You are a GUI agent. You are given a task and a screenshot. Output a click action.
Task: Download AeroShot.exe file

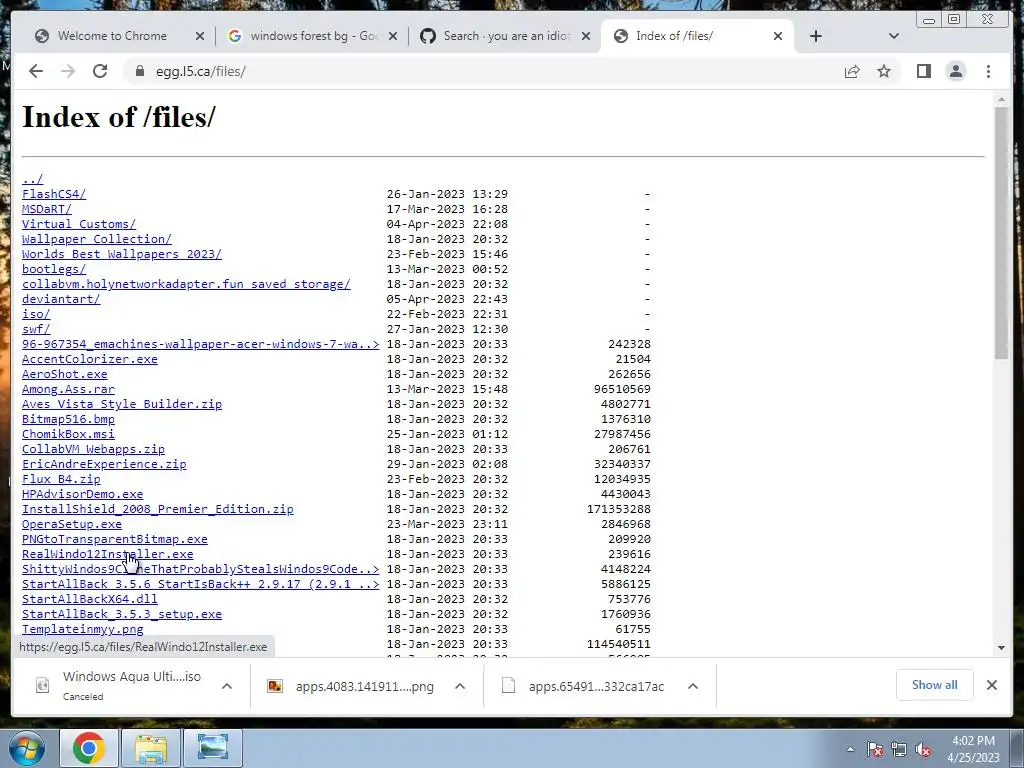[65, 374]
